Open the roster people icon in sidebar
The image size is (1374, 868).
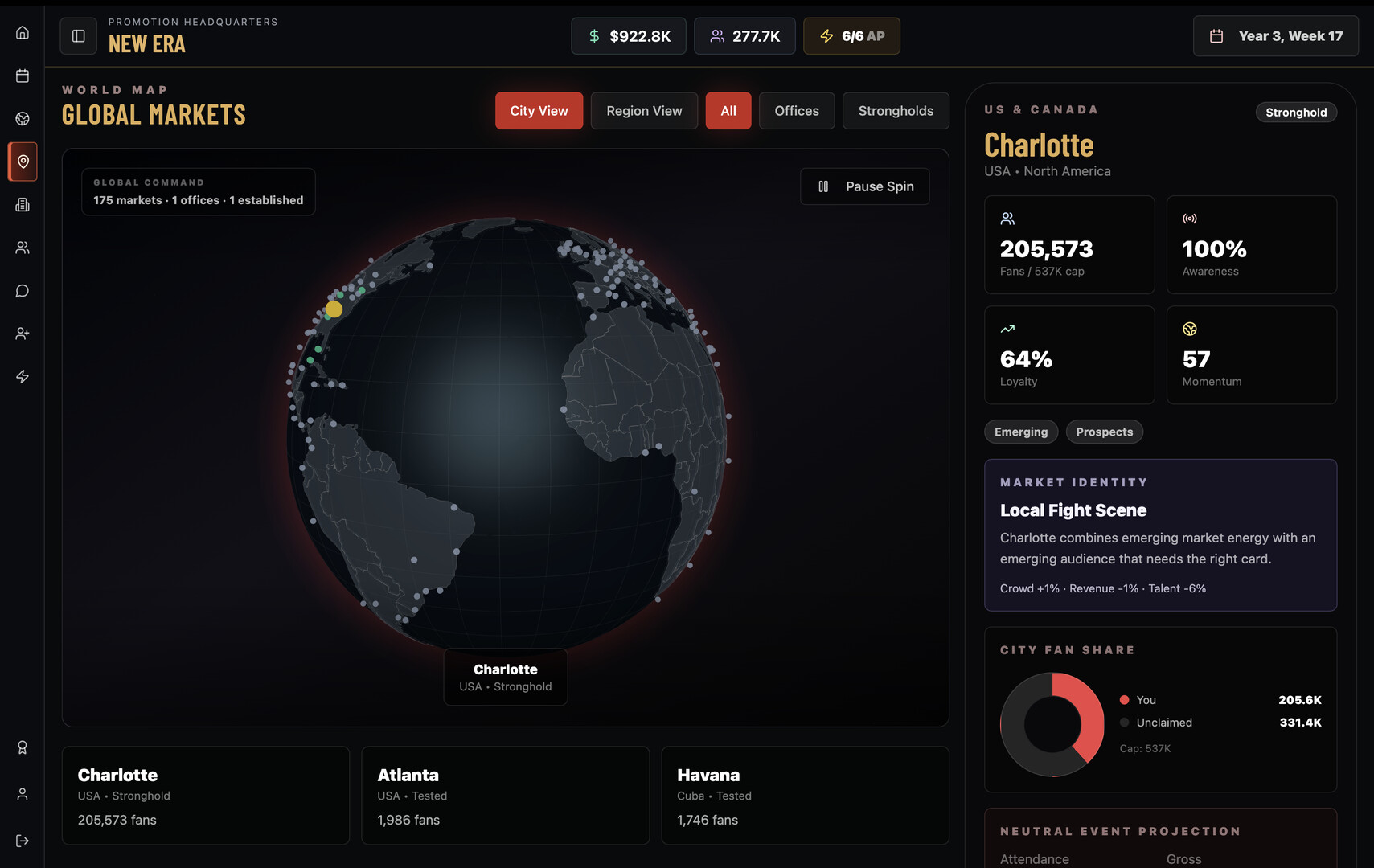click(x=23, y=248)
